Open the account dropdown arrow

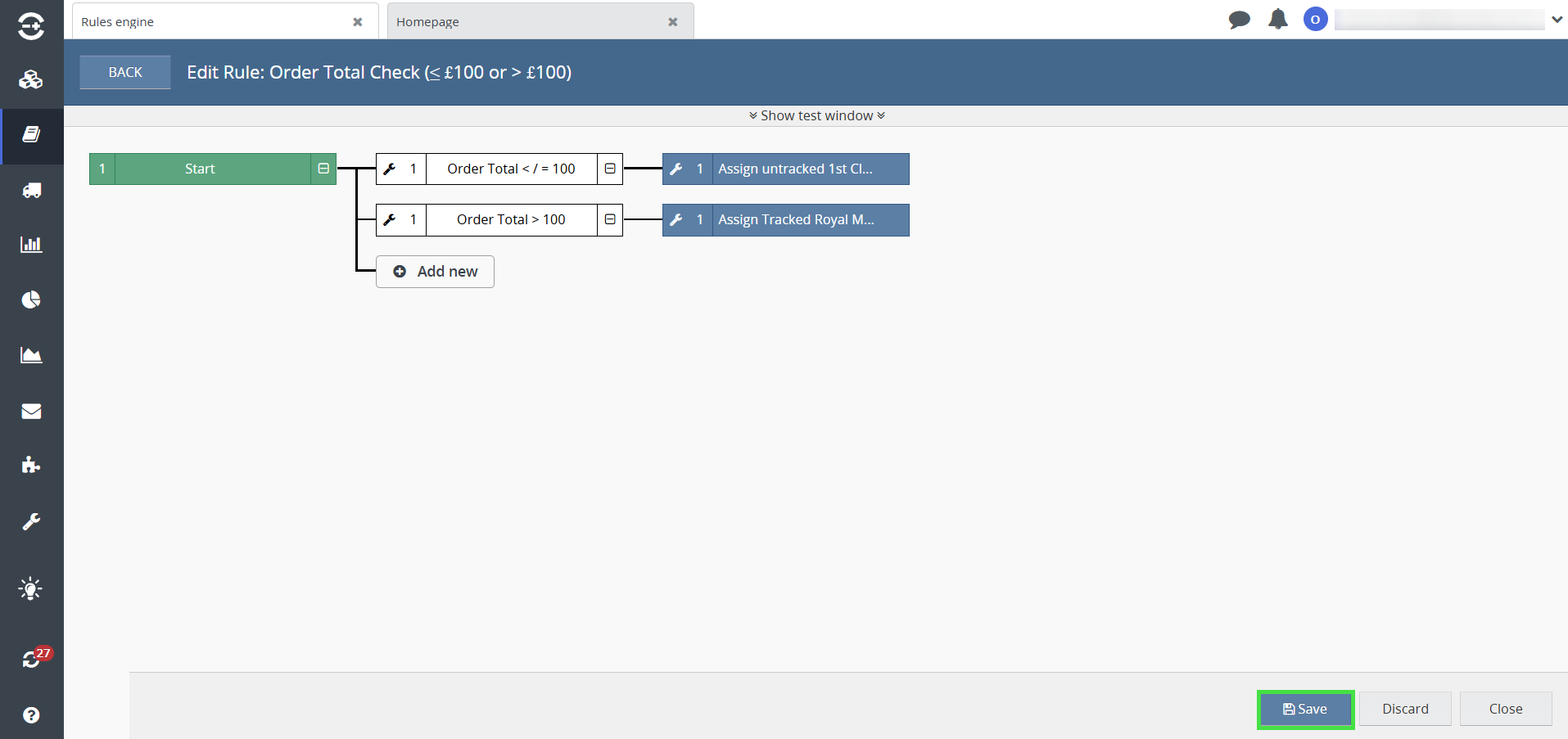1557,20
